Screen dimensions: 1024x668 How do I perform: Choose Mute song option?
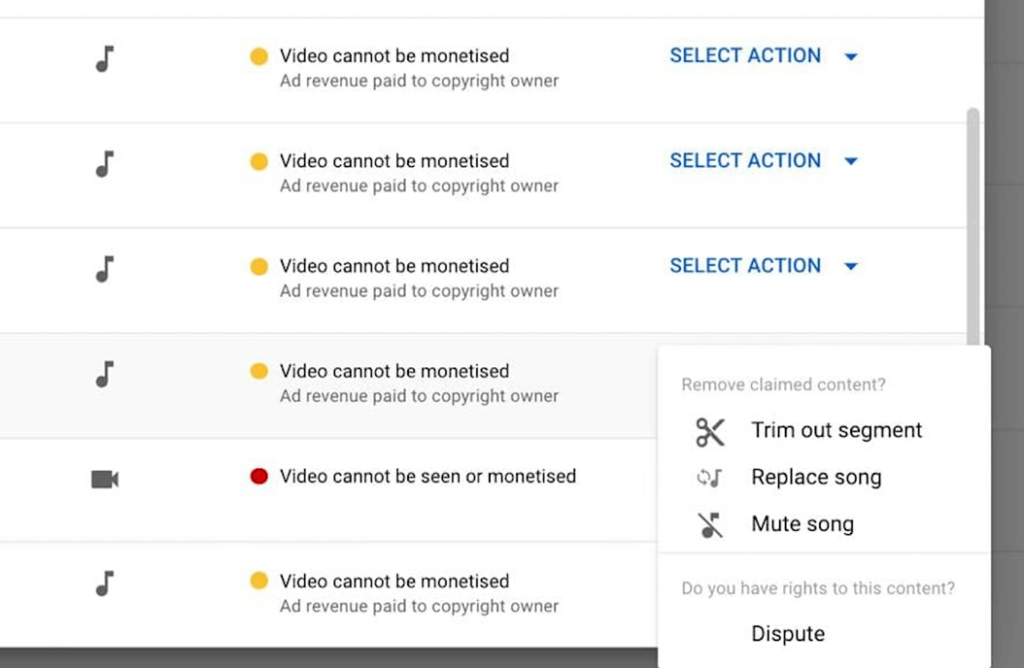802,525
